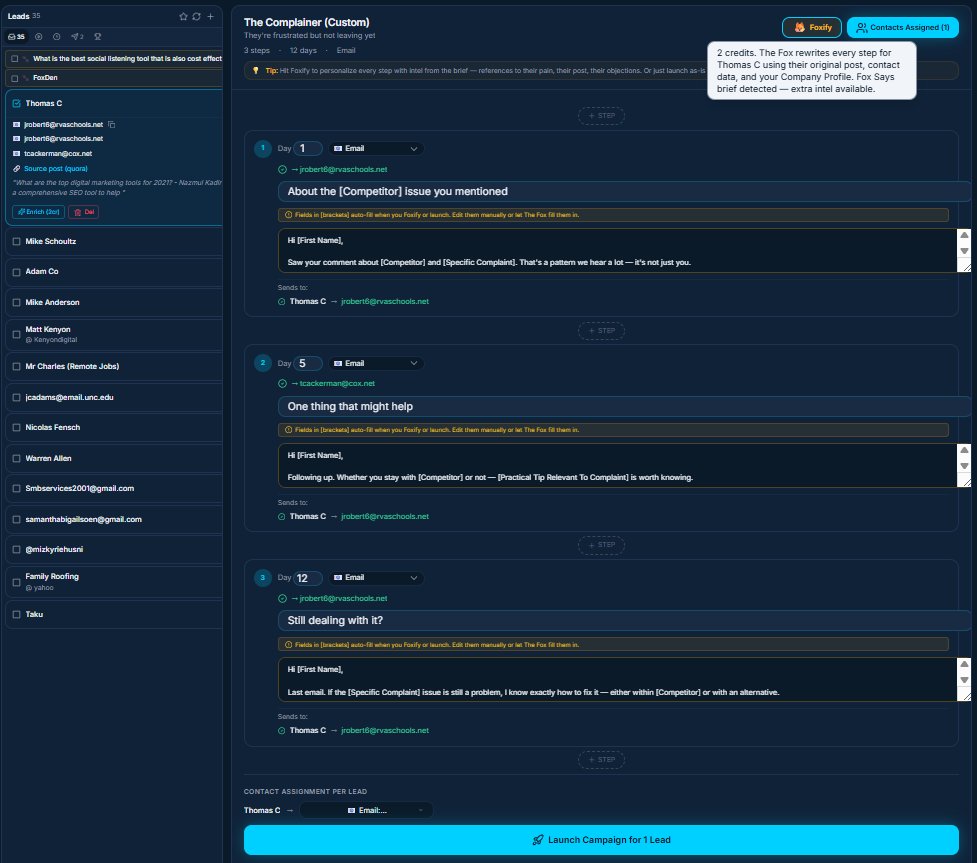Click the star icon in the Leads header
Image resolution: width=977 pixels, height=863 pixels.
pos(184,16)
